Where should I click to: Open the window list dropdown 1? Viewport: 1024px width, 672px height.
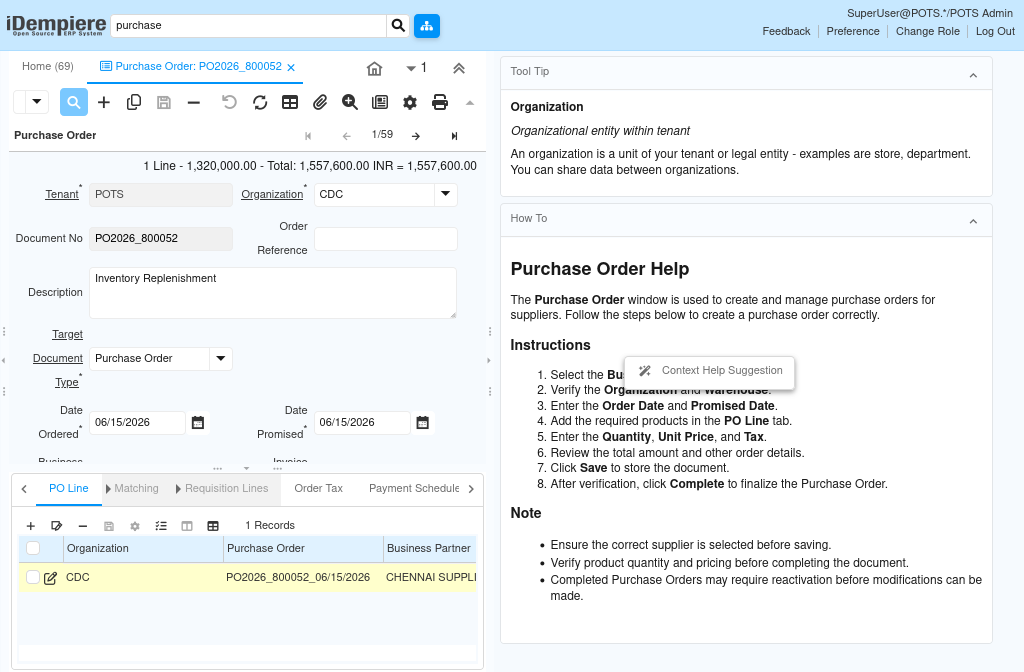click(x=417, y=68)
